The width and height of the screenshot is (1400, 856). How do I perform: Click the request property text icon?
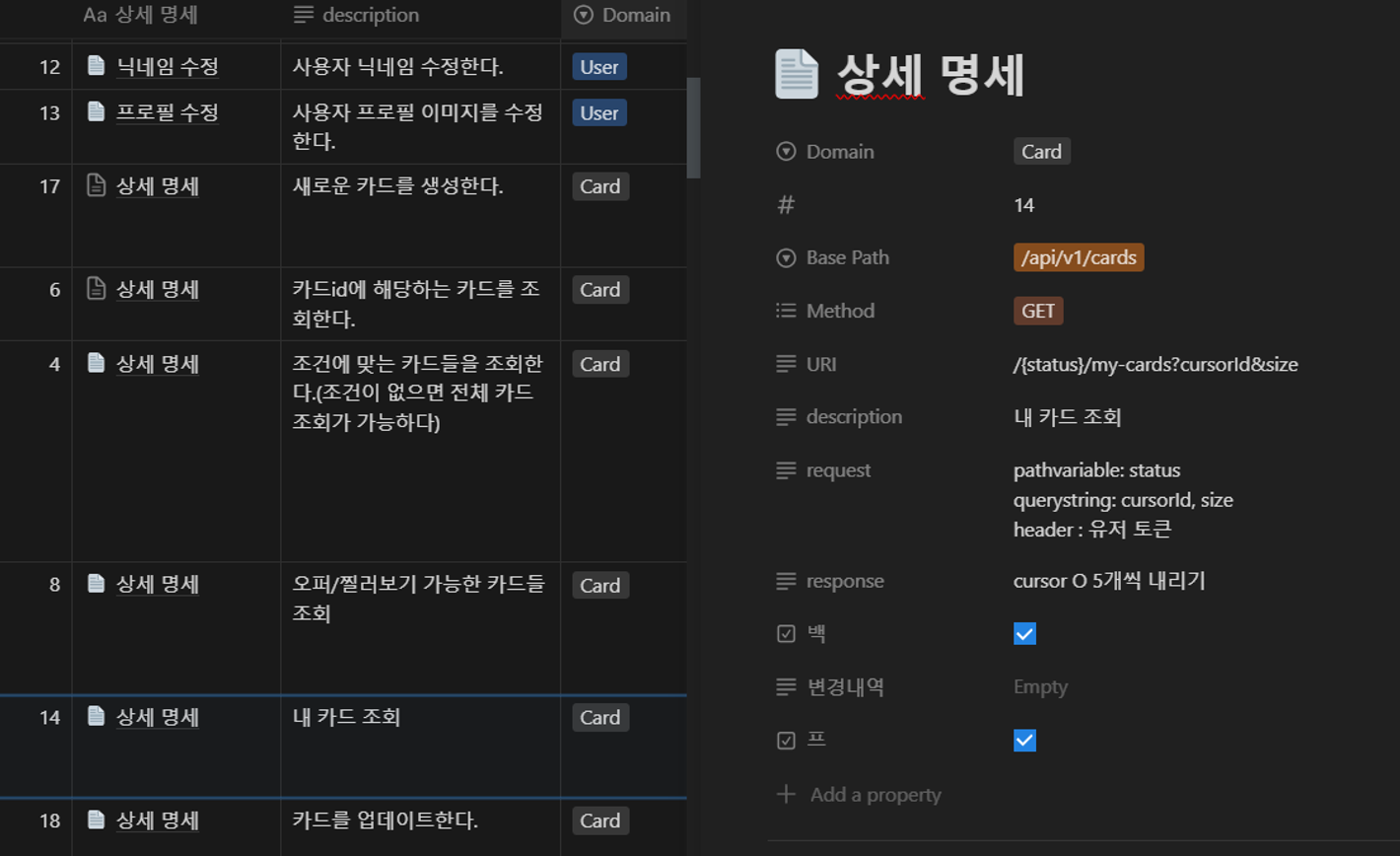tap(786, 470)
